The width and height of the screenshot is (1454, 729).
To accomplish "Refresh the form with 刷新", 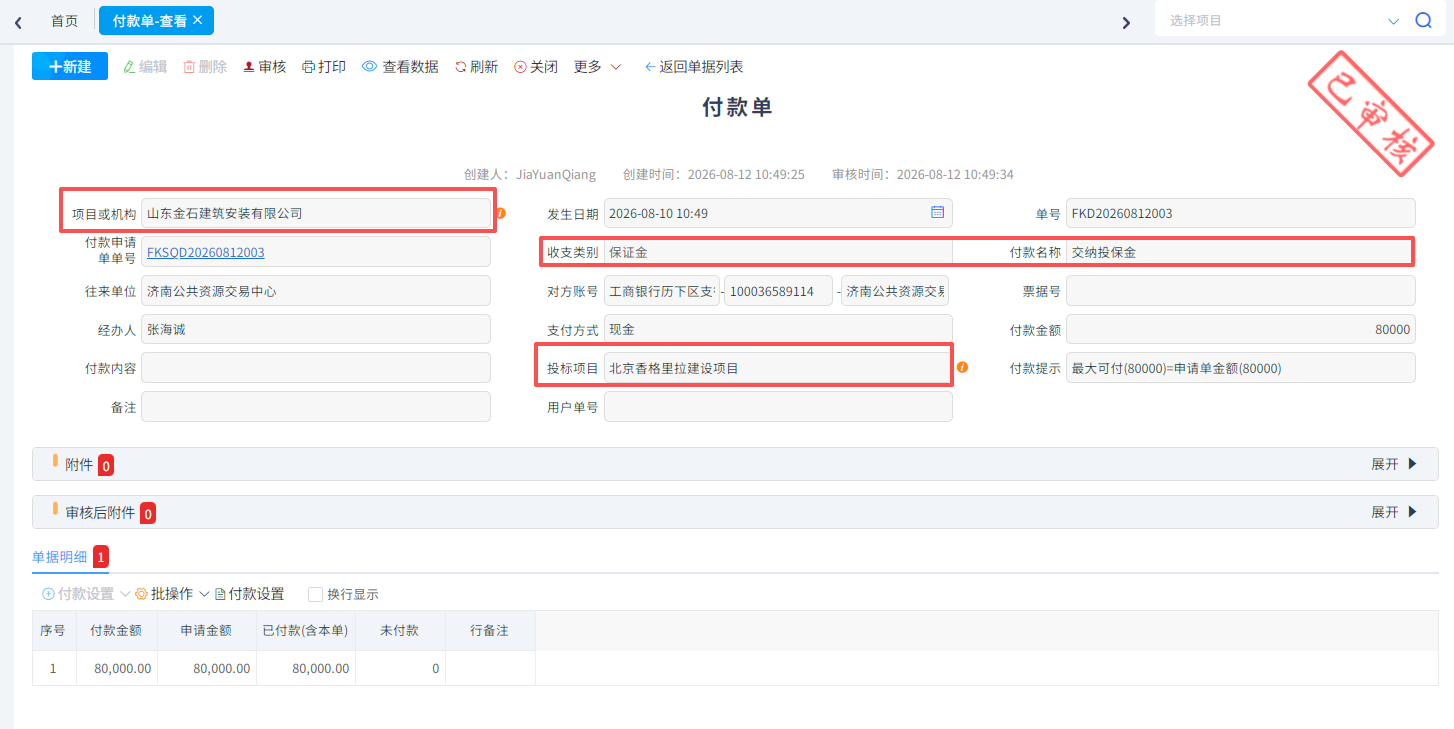I will (476, 67).
